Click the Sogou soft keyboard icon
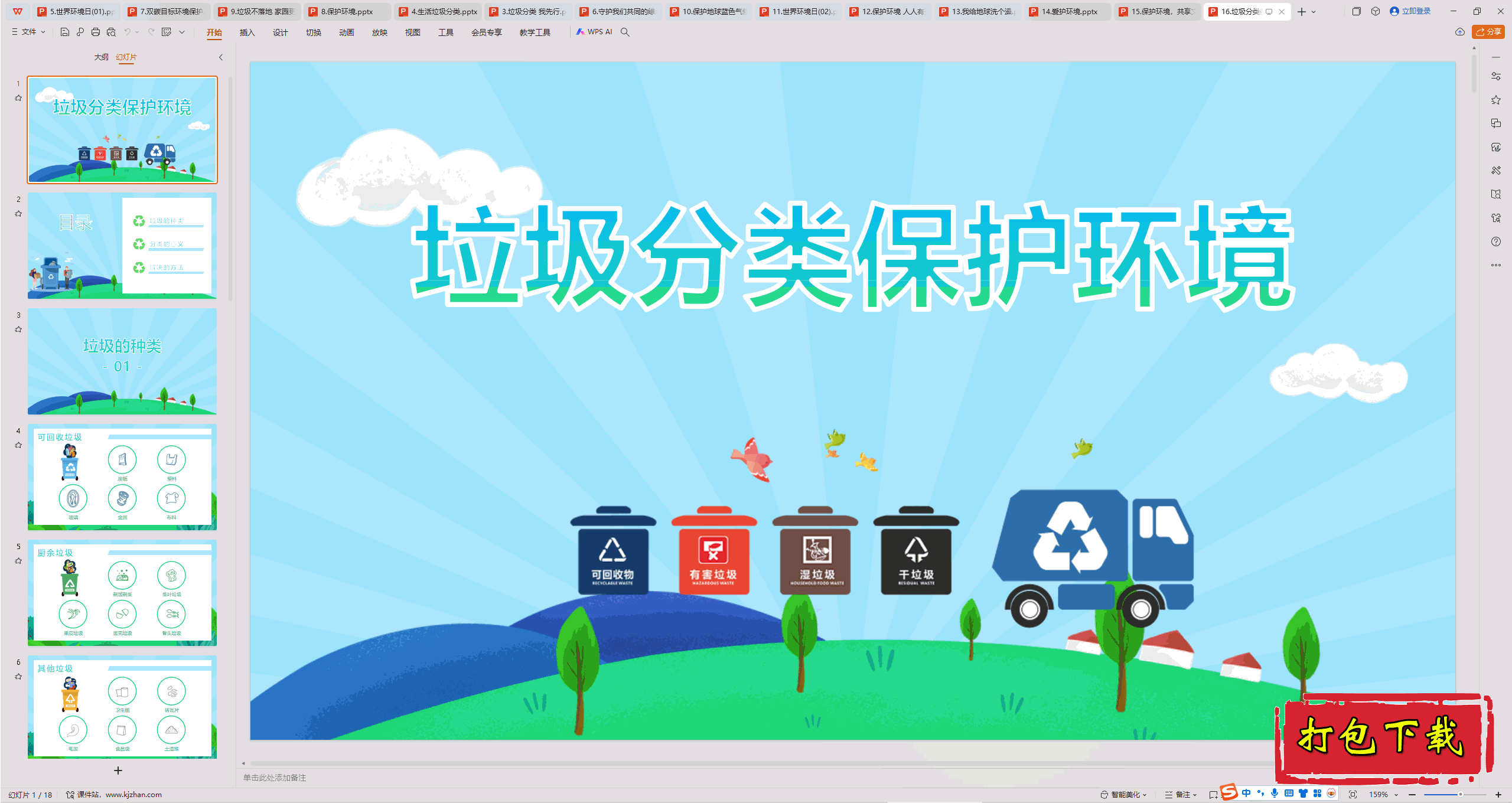The width and height of the screenshot is (1512, 803). (x=1289, y=793)
